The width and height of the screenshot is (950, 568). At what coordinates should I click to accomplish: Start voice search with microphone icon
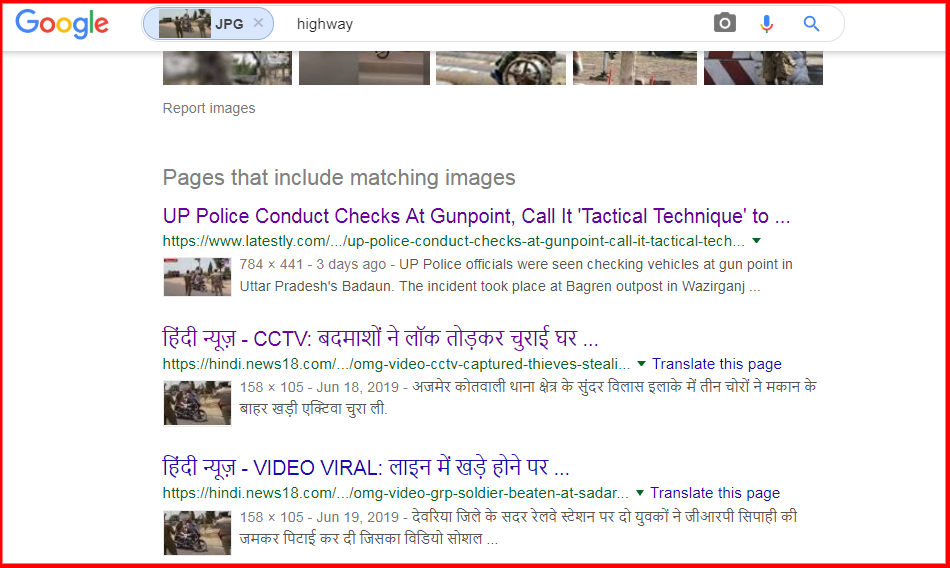pyautogui.click(x=766, y=24)
